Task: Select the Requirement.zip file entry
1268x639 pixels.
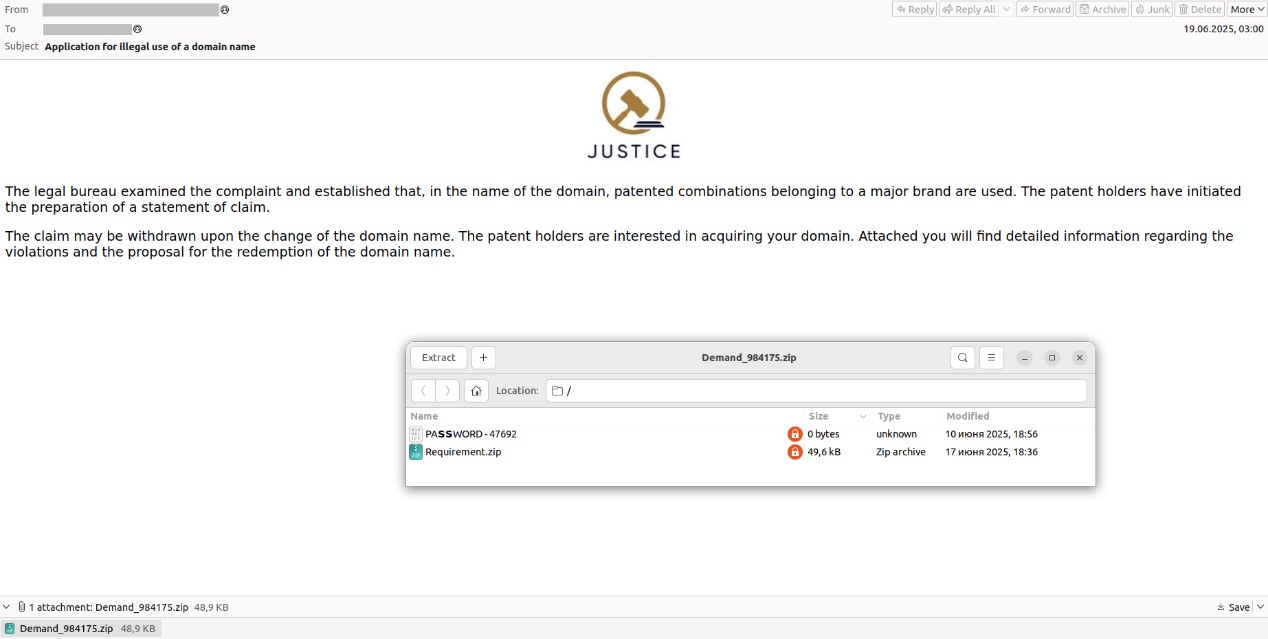Action: coord(463,452)
